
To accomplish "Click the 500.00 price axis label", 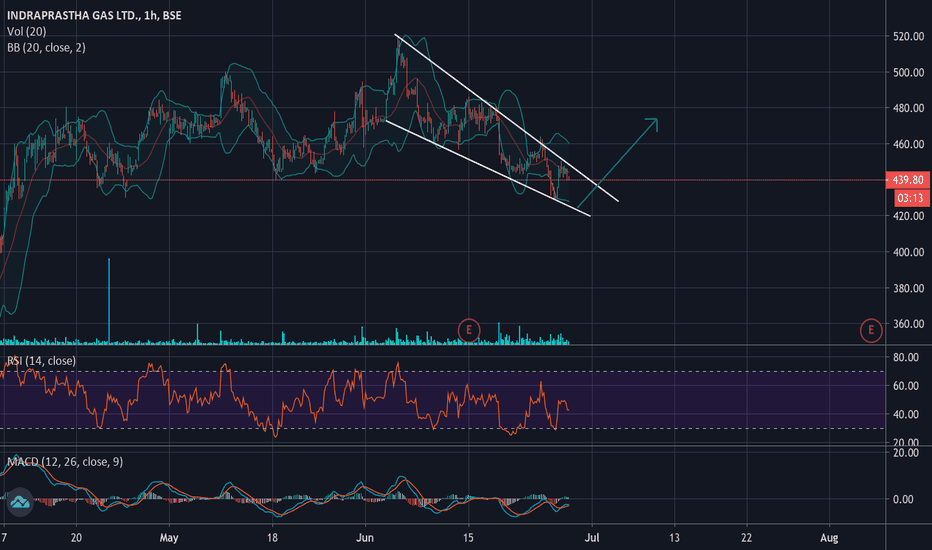I will 908,73.
